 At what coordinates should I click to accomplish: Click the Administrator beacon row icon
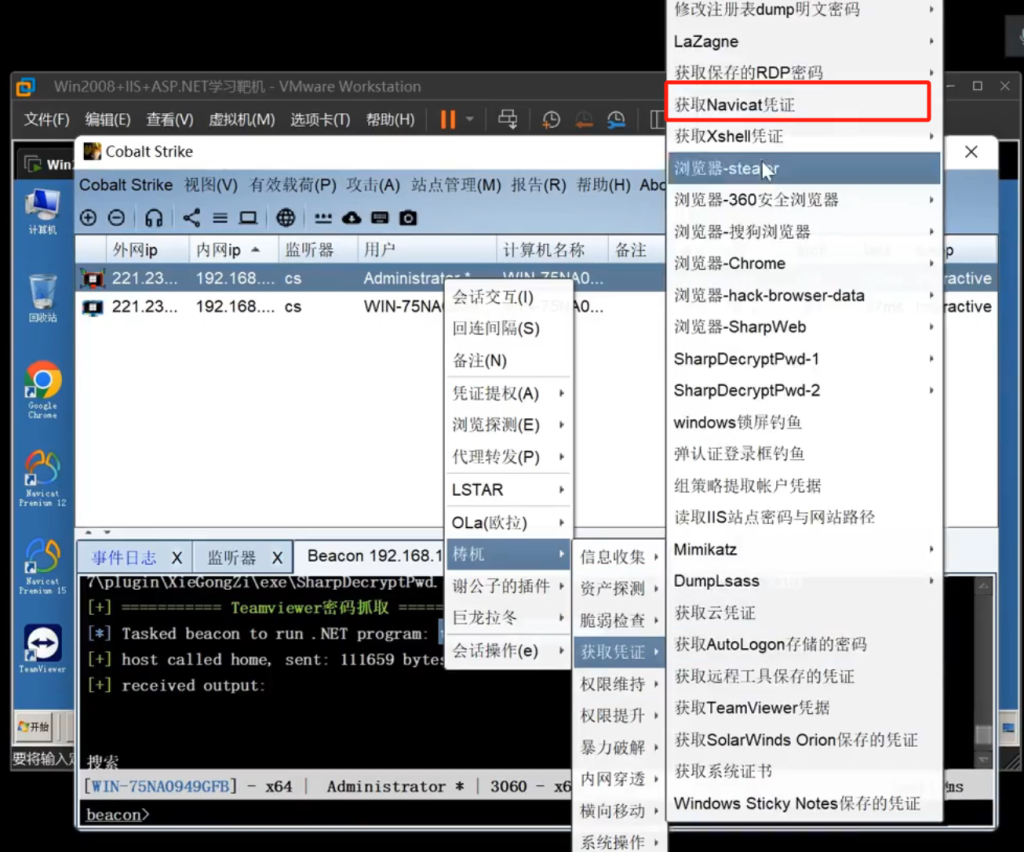93,279
